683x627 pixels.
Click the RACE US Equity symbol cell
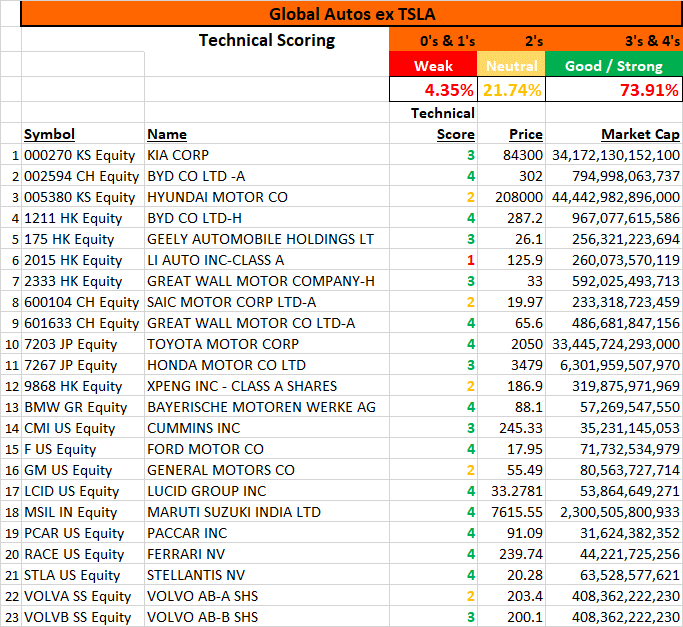coord(83,554)
